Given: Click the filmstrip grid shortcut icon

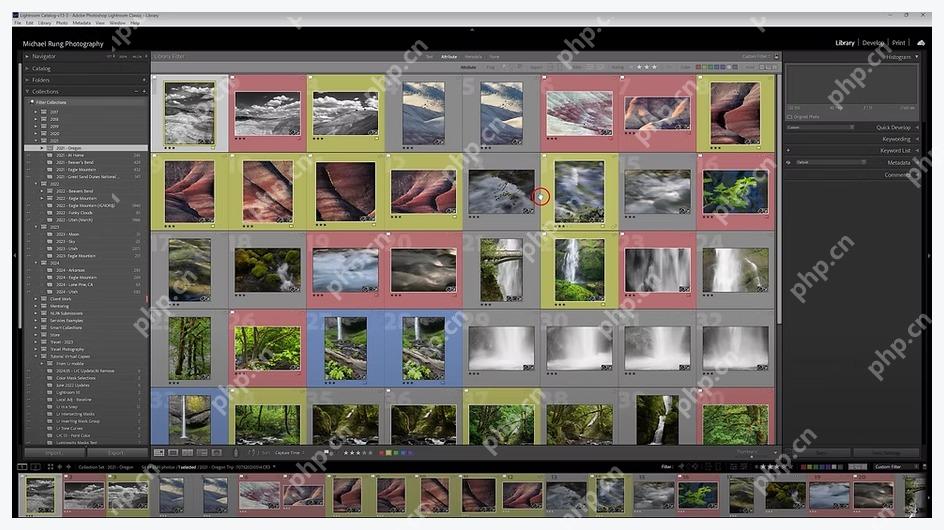Looking at the screenshot, I should point(50,467).
